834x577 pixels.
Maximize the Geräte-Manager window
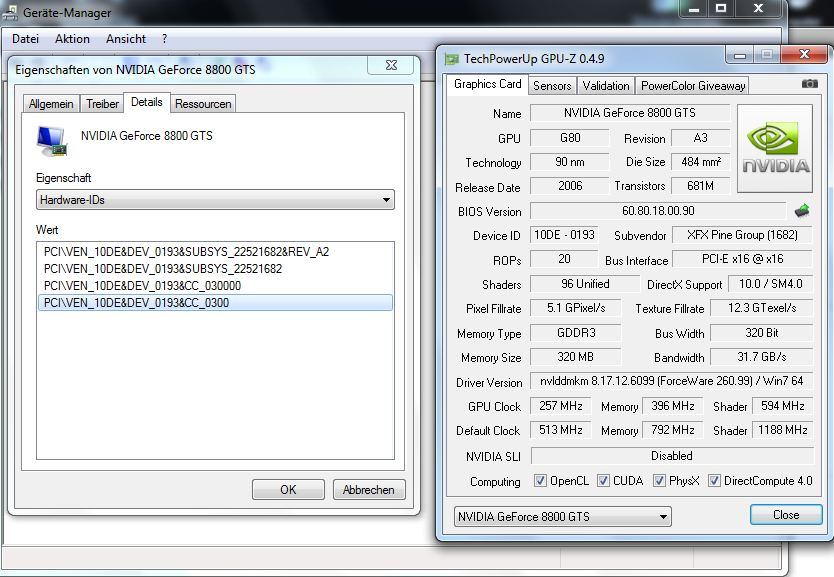[721, 9]
